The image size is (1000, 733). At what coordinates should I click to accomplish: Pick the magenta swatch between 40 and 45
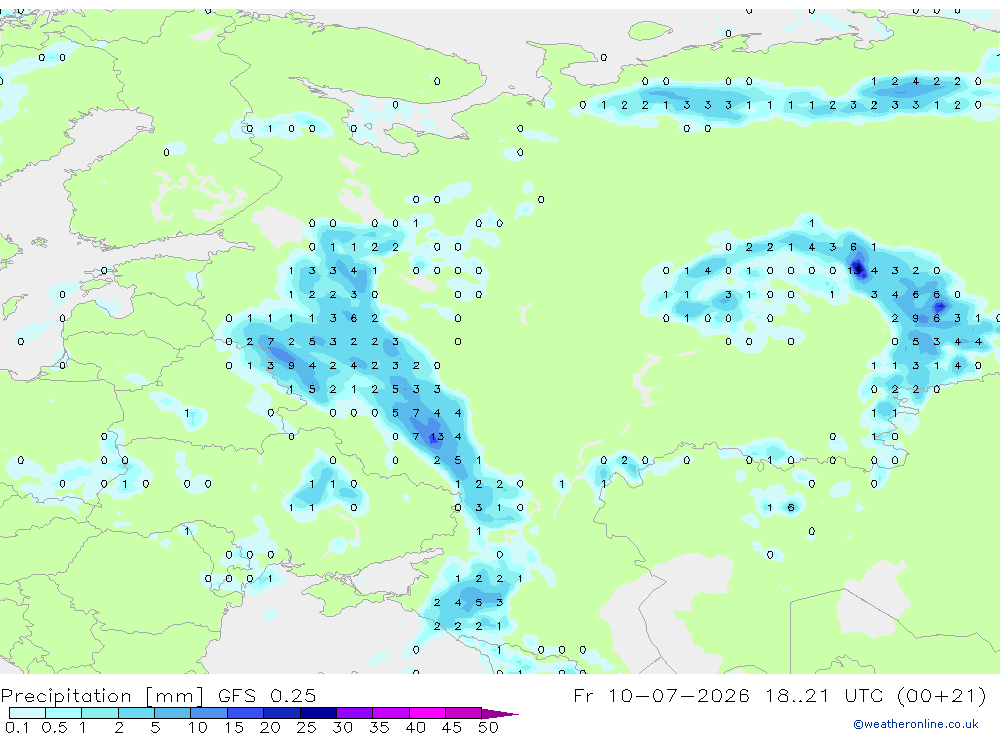click(x=427, y=713)
